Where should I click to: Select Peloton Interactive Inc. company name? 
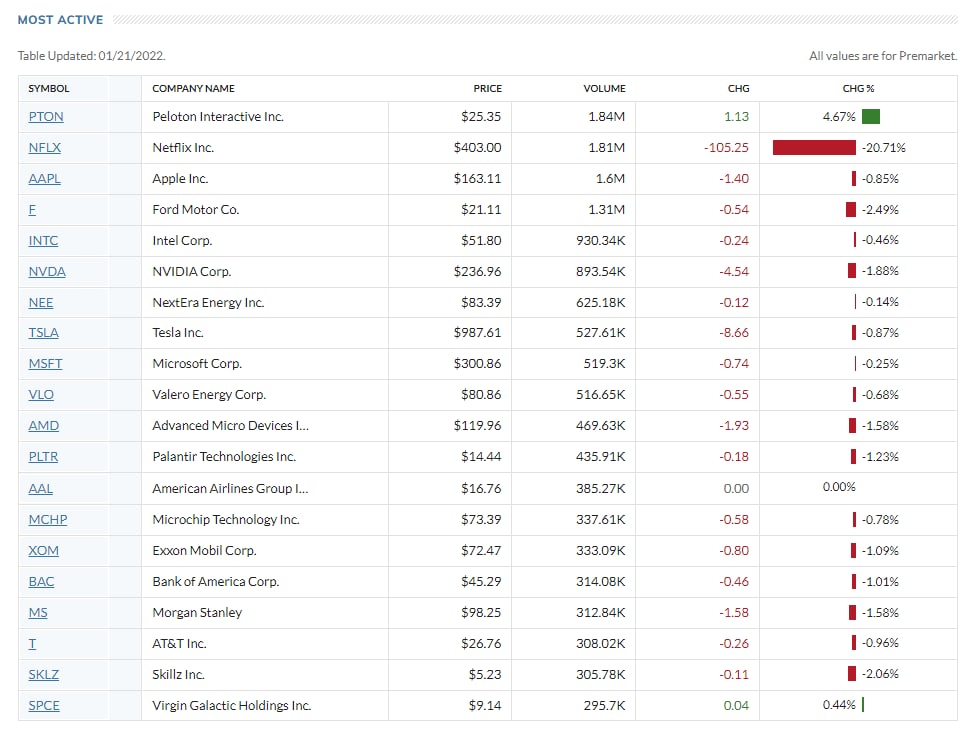click(218, 117)
